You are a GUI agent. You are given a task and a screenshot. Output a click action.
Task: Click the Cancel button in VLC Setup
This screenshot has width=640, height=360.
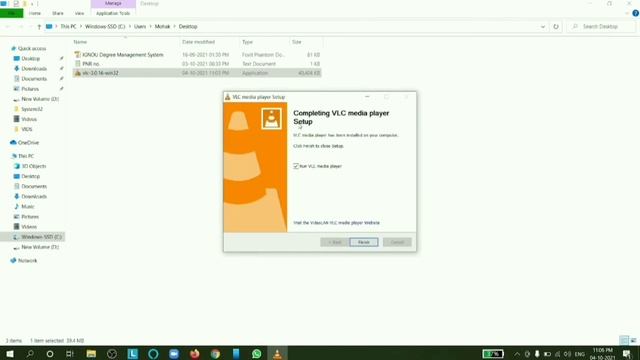point(397,242)
